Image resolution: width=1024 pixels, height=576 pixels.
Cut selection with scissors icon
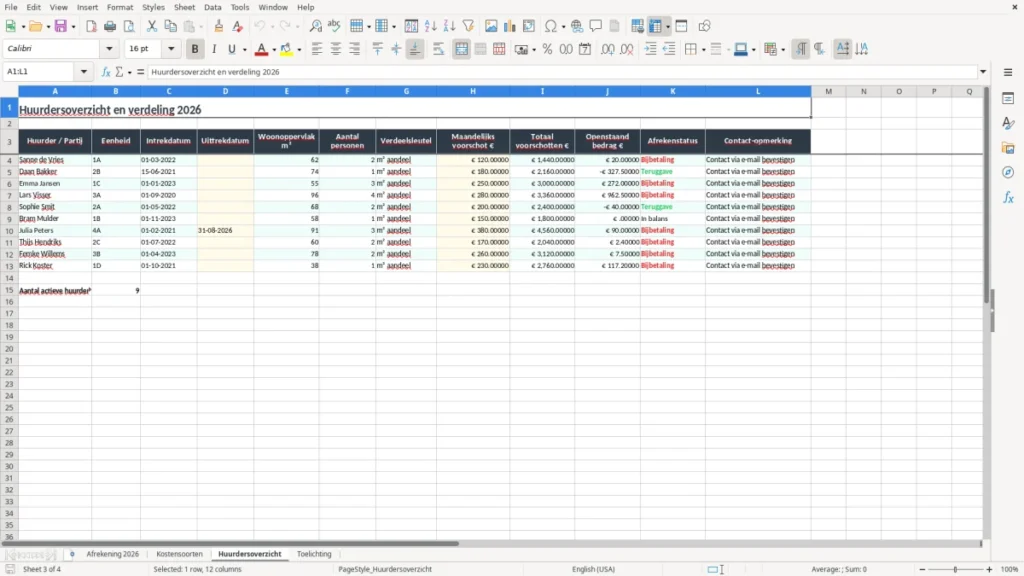point(152,26)
